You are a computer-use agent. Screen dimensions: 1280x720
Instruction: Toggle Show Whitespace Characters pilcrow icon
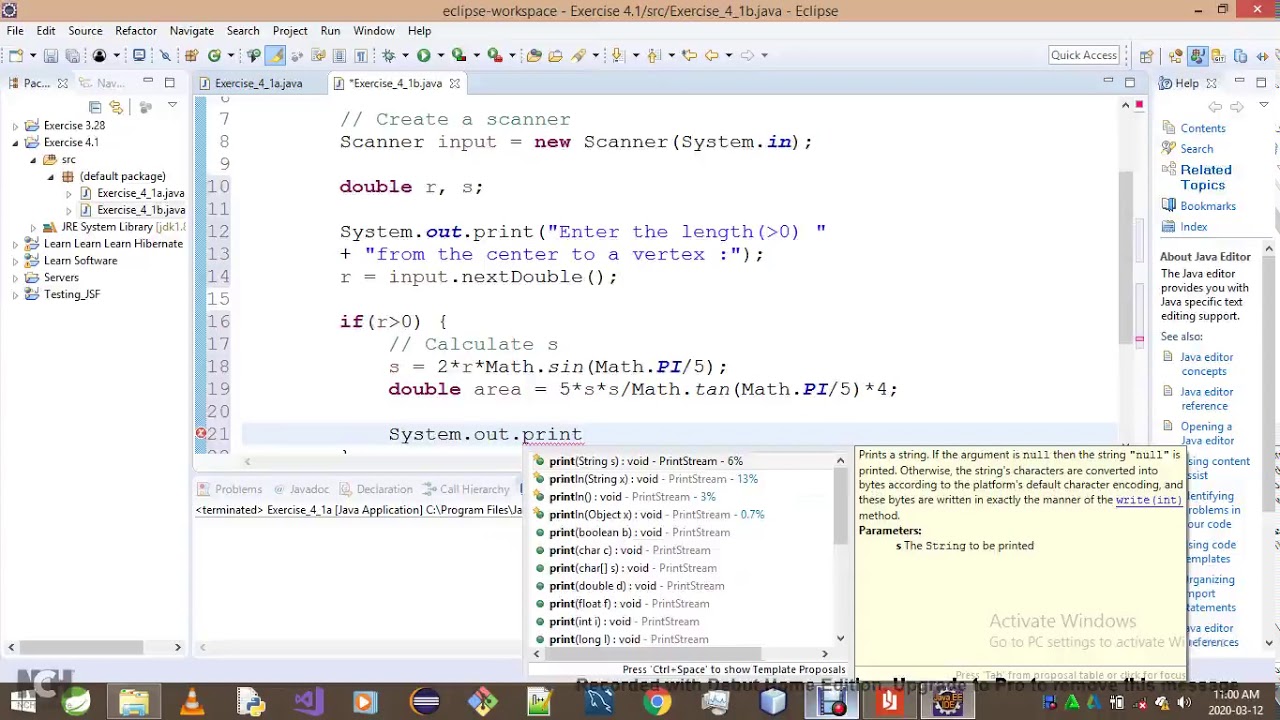tap(361, 55)
